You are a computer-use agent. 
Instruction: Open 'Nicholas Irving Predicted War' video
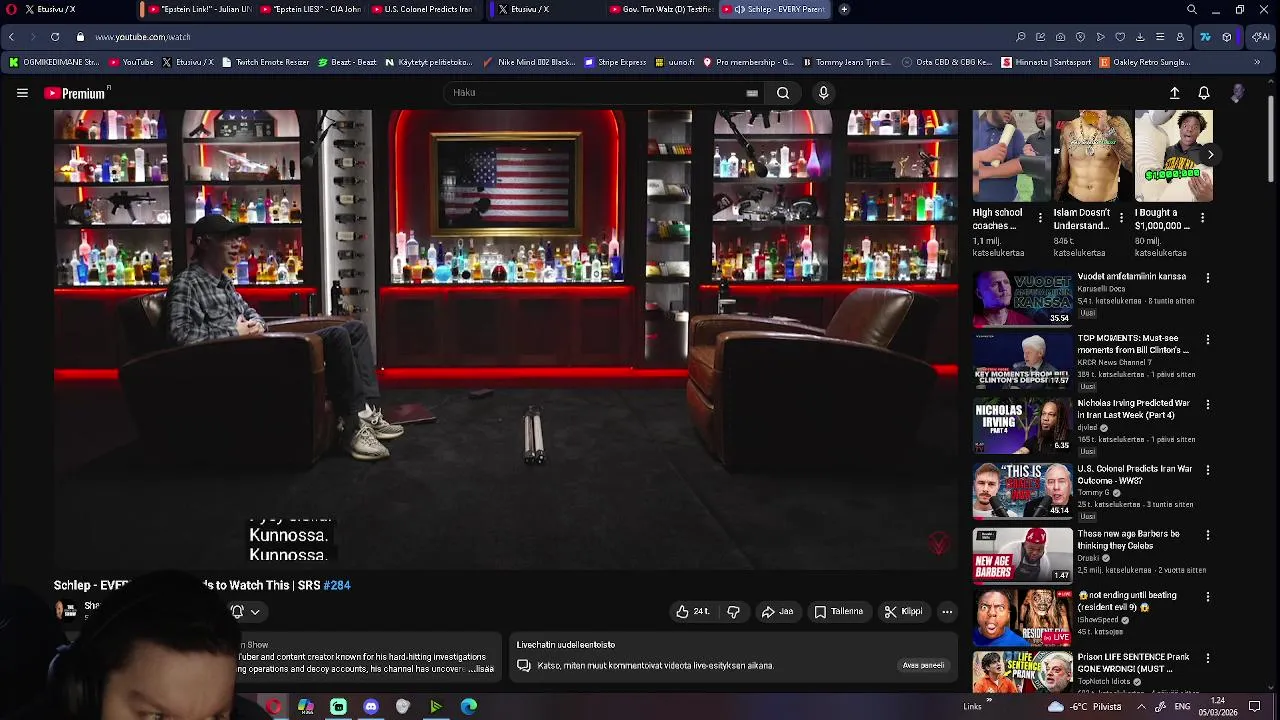tap(1022, 426)
